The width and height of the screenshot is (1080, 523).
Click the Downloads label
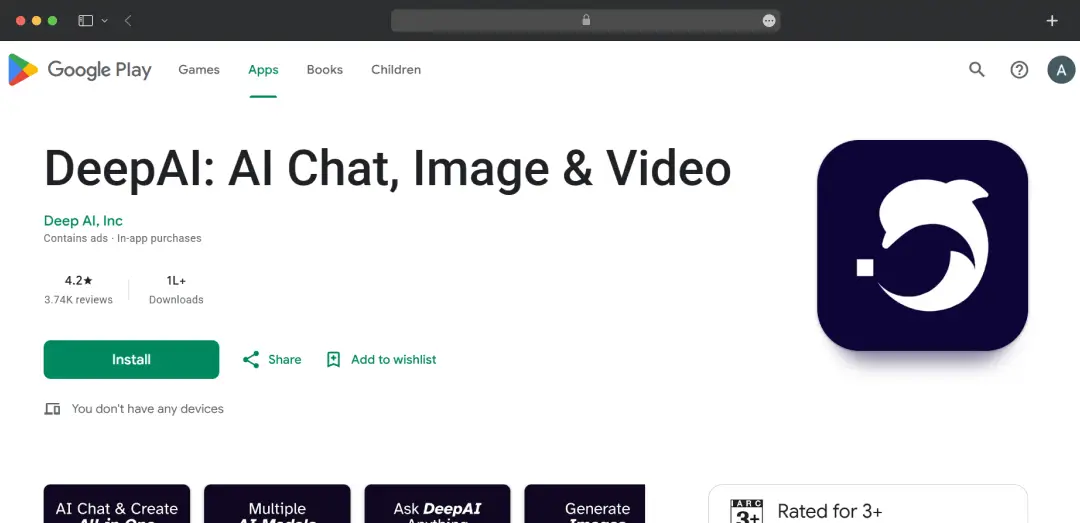point(176,300)
